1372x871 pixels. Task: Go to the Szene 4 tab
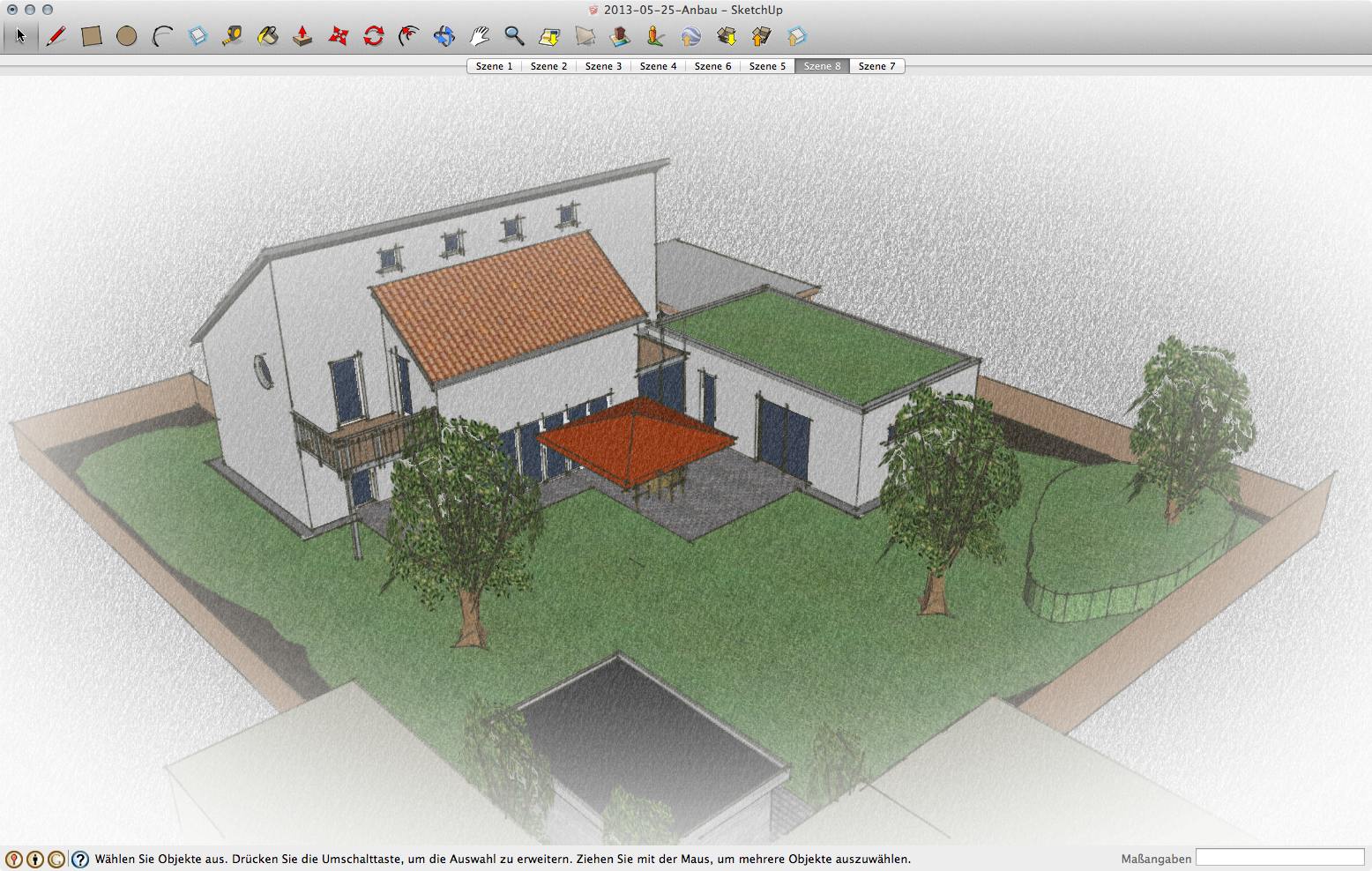tap(658, 66)
